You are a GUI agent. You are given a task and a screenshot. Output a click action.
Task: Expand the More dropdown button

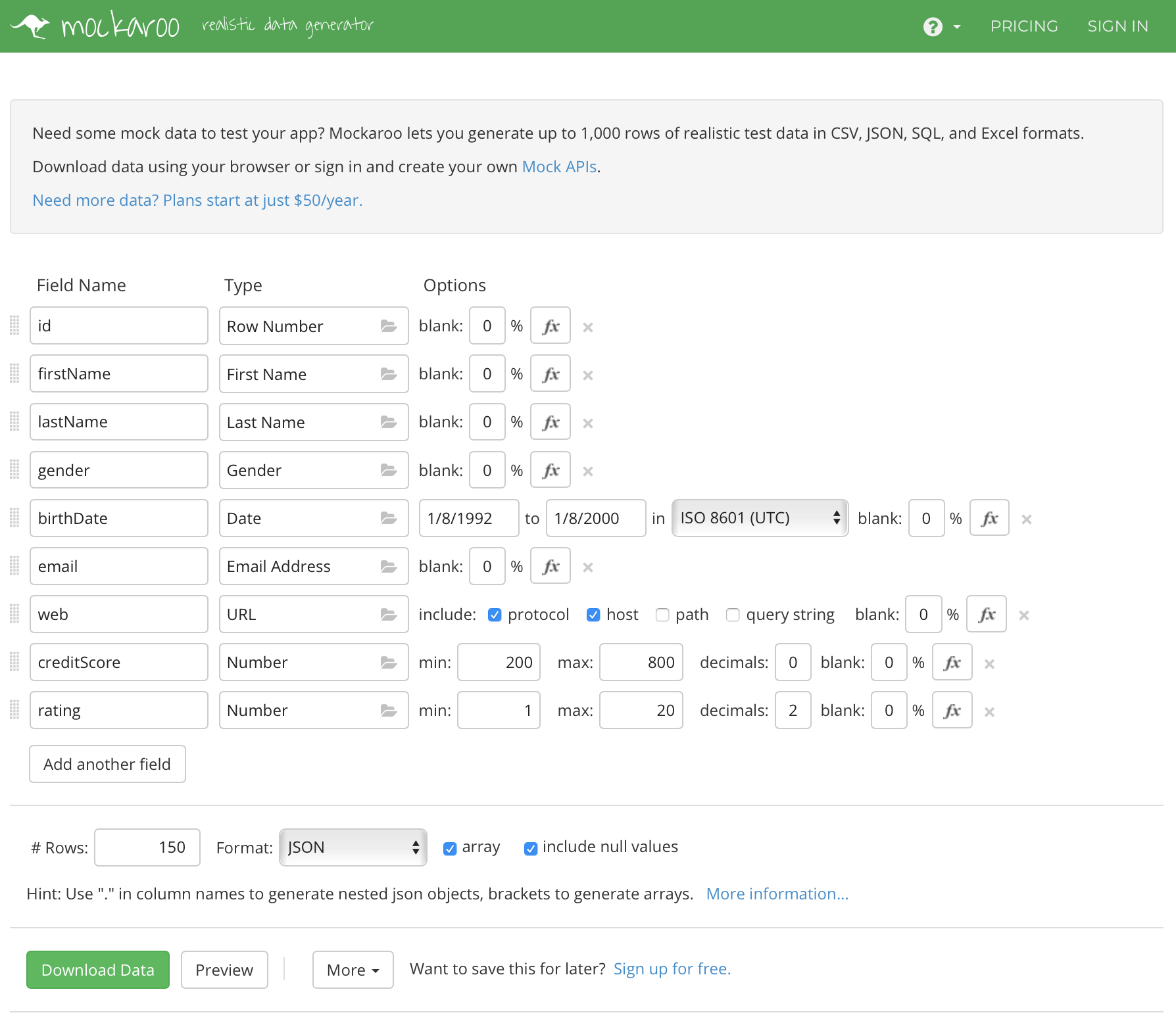tap(353, 970)
